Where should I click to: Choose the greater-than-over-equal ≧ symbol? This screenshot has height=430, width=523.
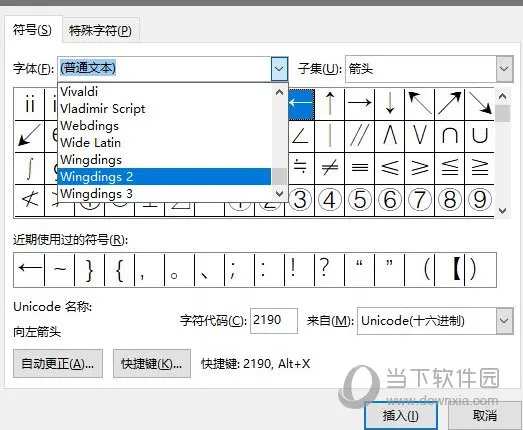pyautogui.click(x=480, y=168)
